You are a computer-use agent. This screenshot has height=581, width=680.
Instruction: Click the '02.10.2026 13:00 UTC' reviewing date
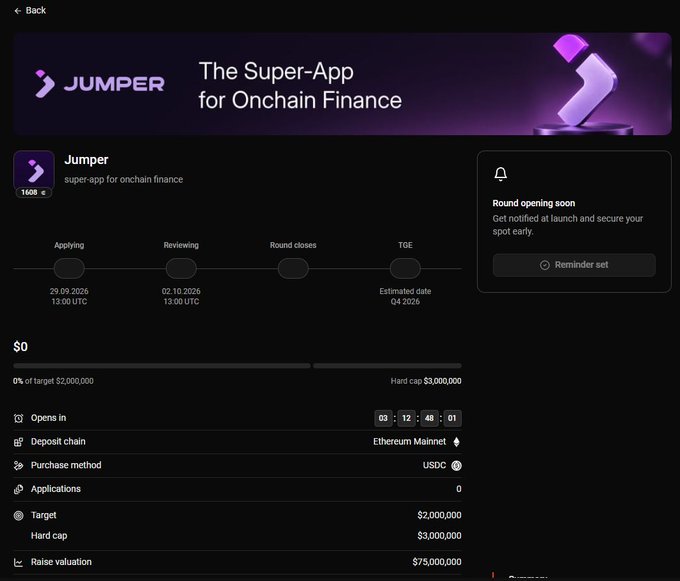coord(181,296)
